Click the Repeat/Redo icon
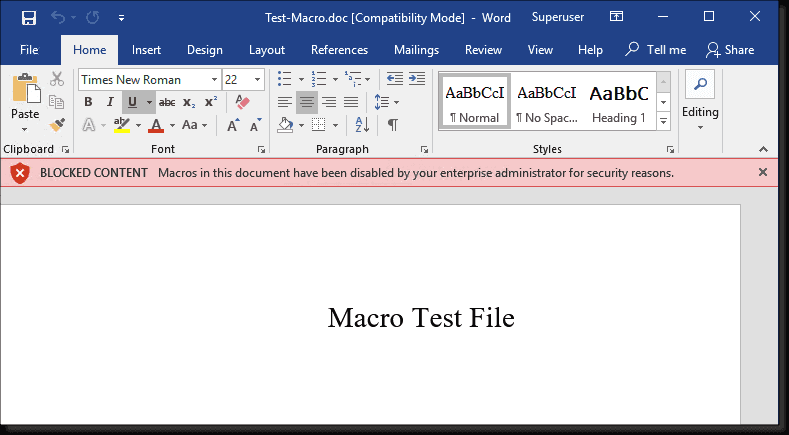Screen dimensions: 789x435 [x=92, y=18]
